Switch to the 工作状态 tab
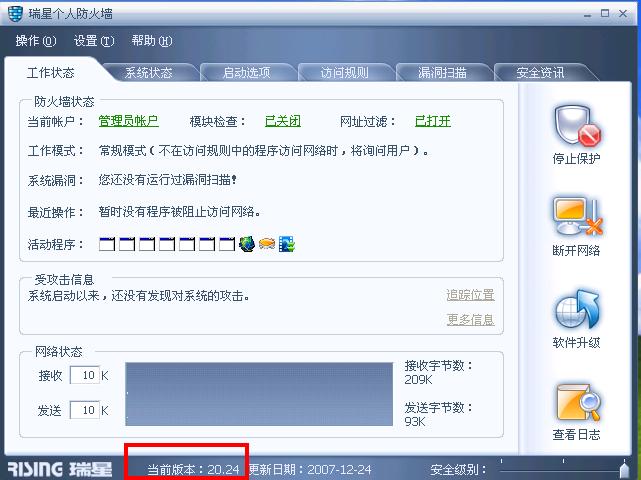This screenshot has width=641, height=480. [51, 73]
